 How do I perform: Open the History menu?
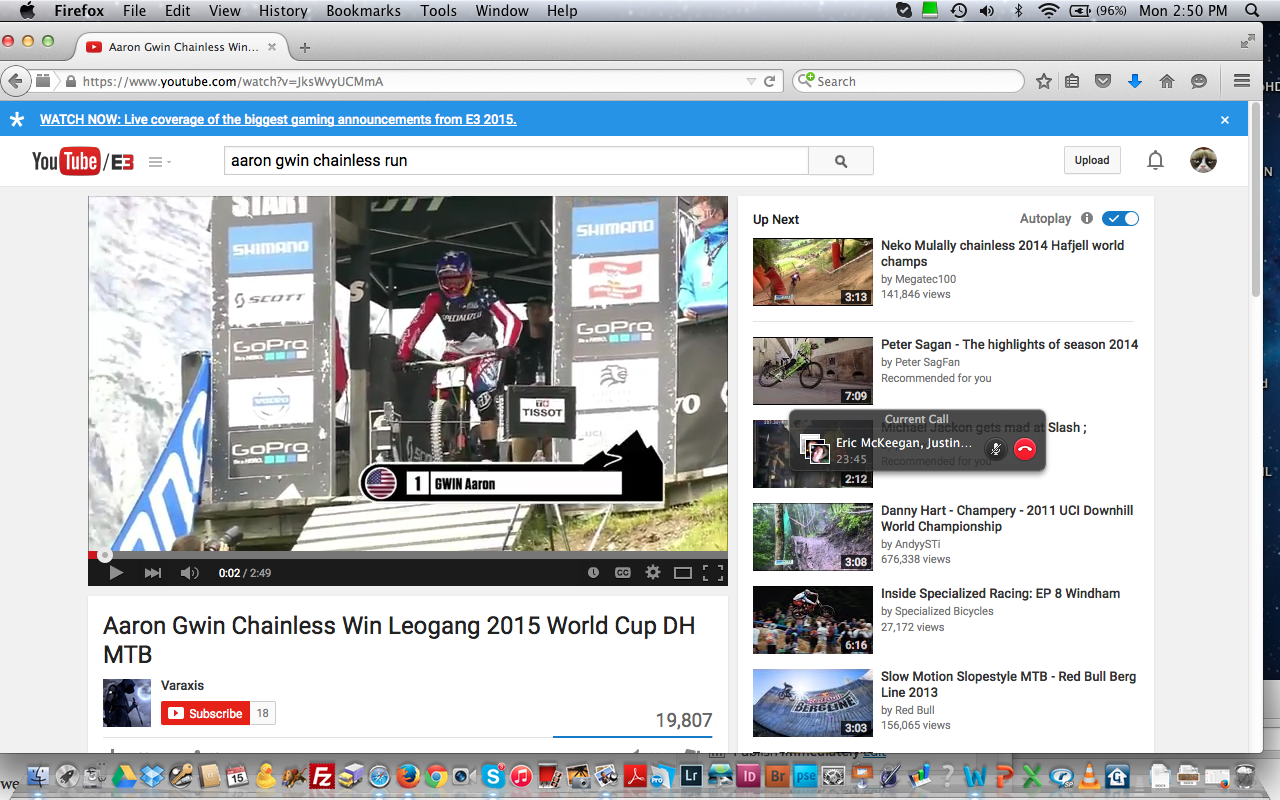pos(283,11)
